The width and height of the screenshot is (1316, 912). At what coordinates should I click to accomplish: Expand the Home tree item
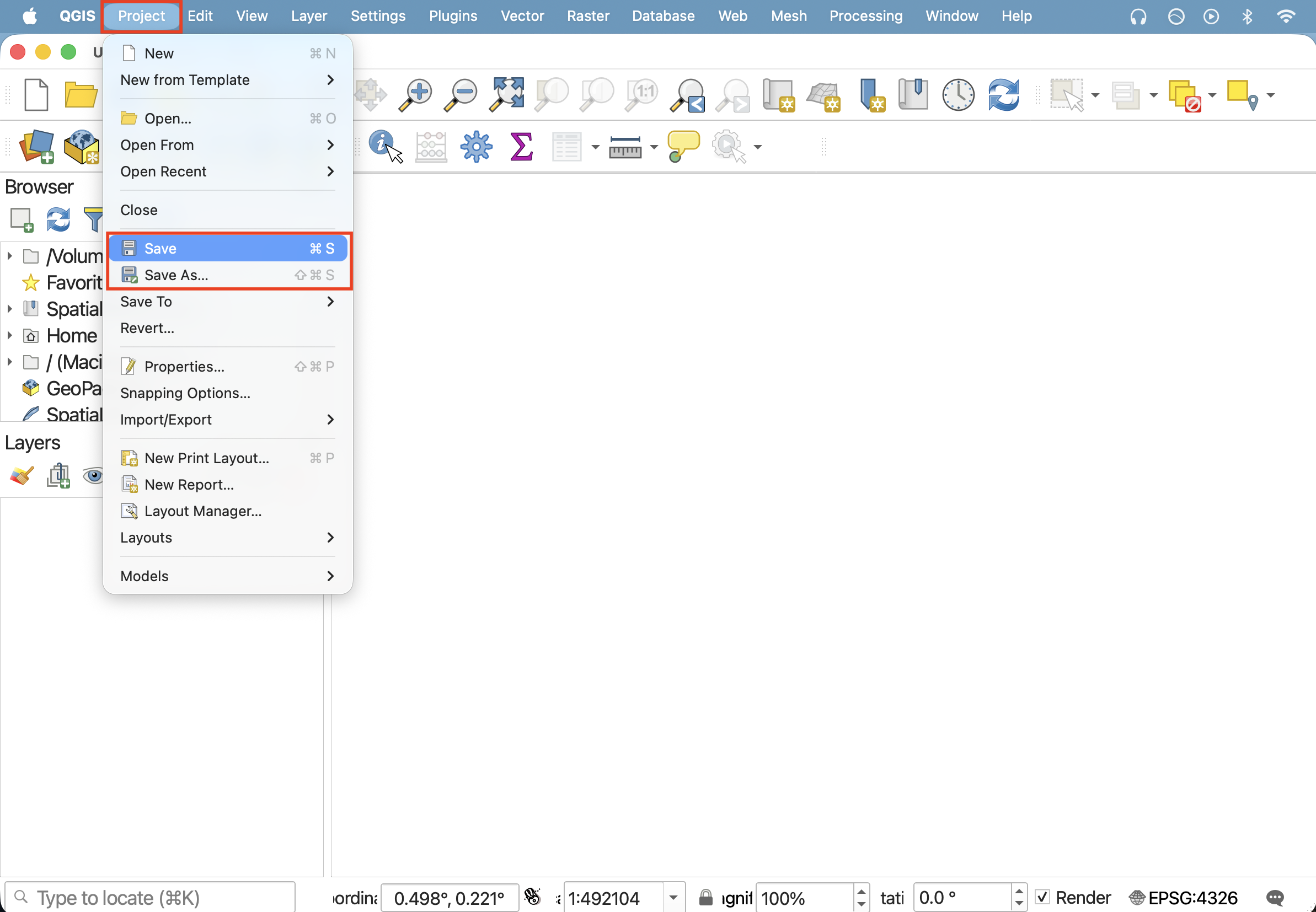pos(10,335)
